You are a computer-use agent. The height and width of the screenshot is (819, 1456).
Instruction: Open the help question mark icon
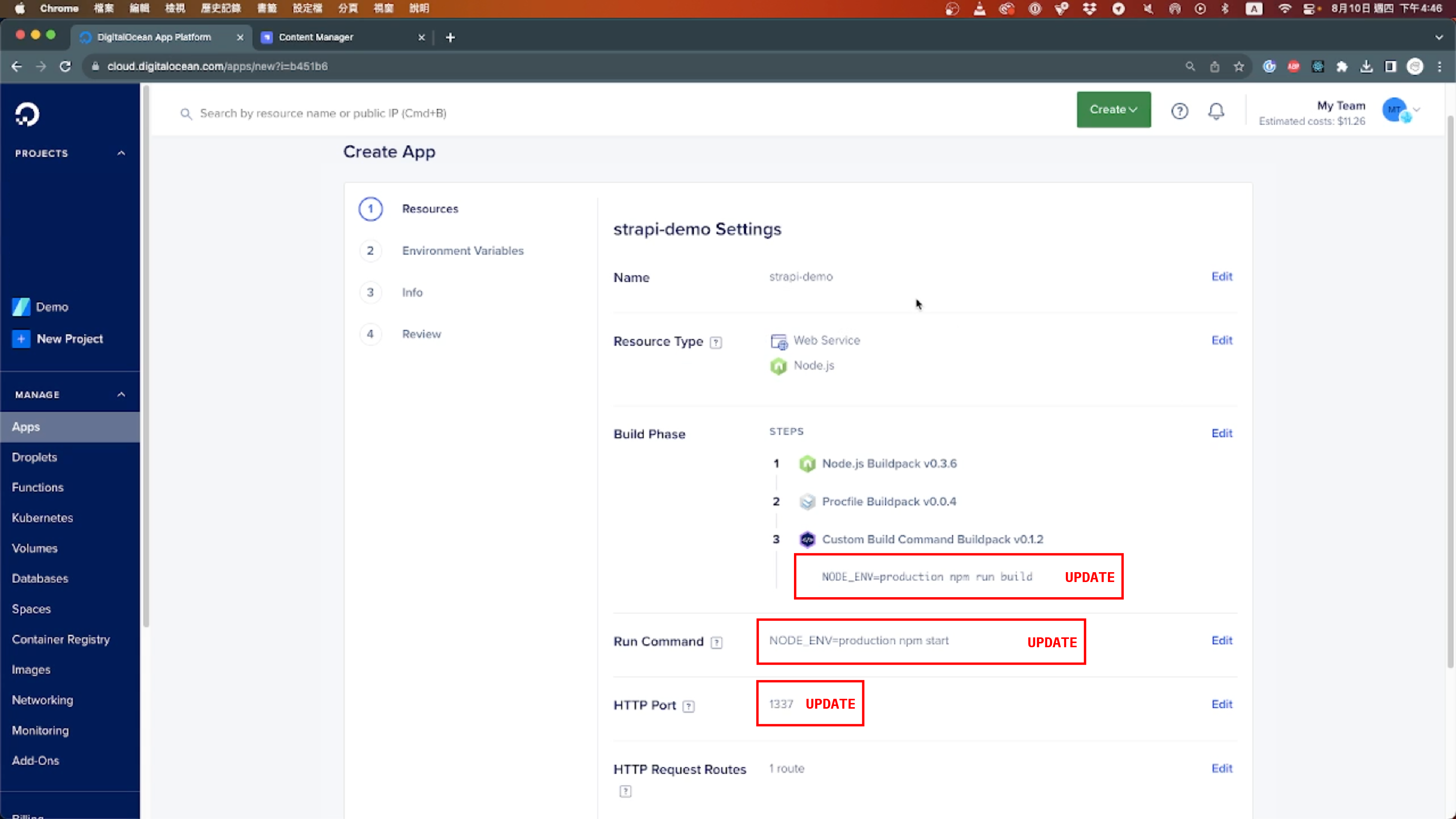point(1179,111)
